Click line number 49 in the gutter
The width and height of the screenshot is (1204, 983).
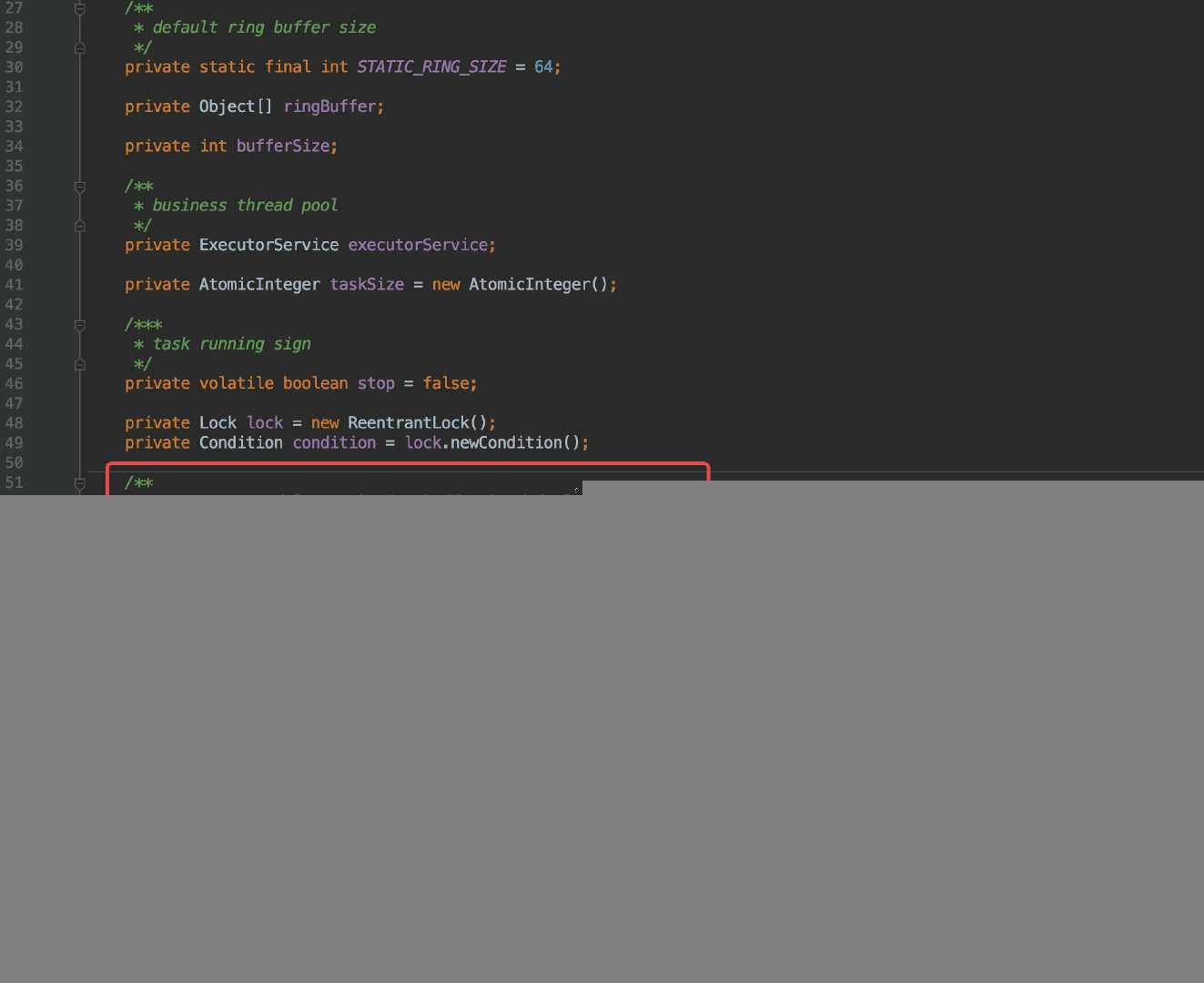click(x=14, y=442)
